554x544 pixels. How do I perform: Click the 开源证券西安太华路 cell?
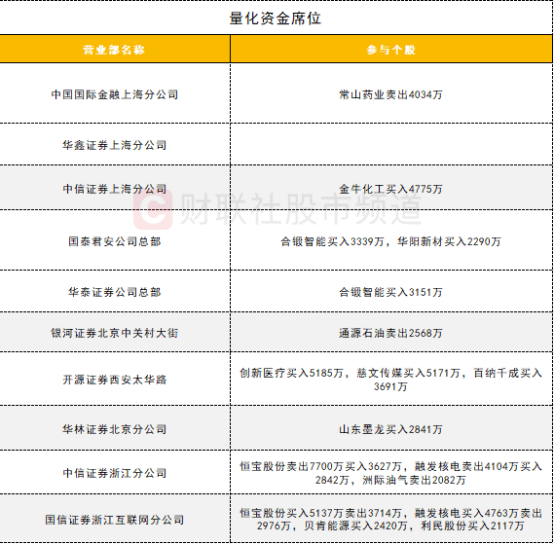pyautogui.click(x=114, y=379)
